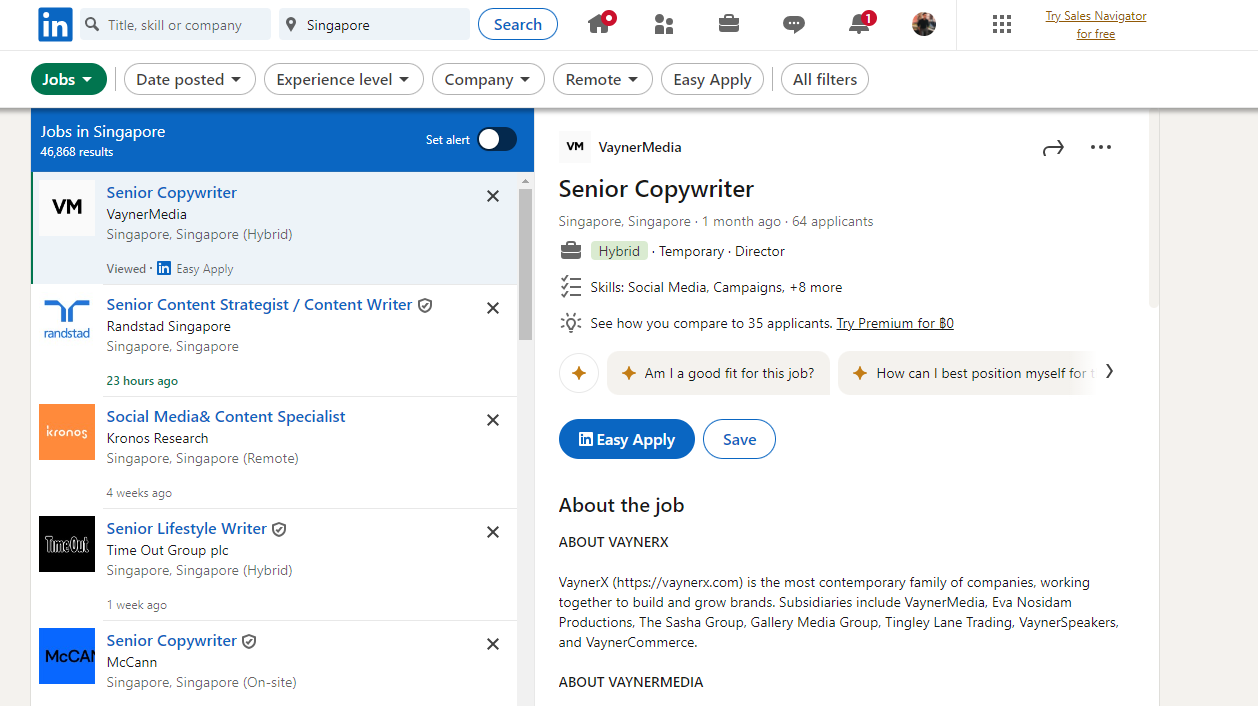The image size is (1258, 706).
Task: Click the McCann blue company logo
Action: click(67, 656)
